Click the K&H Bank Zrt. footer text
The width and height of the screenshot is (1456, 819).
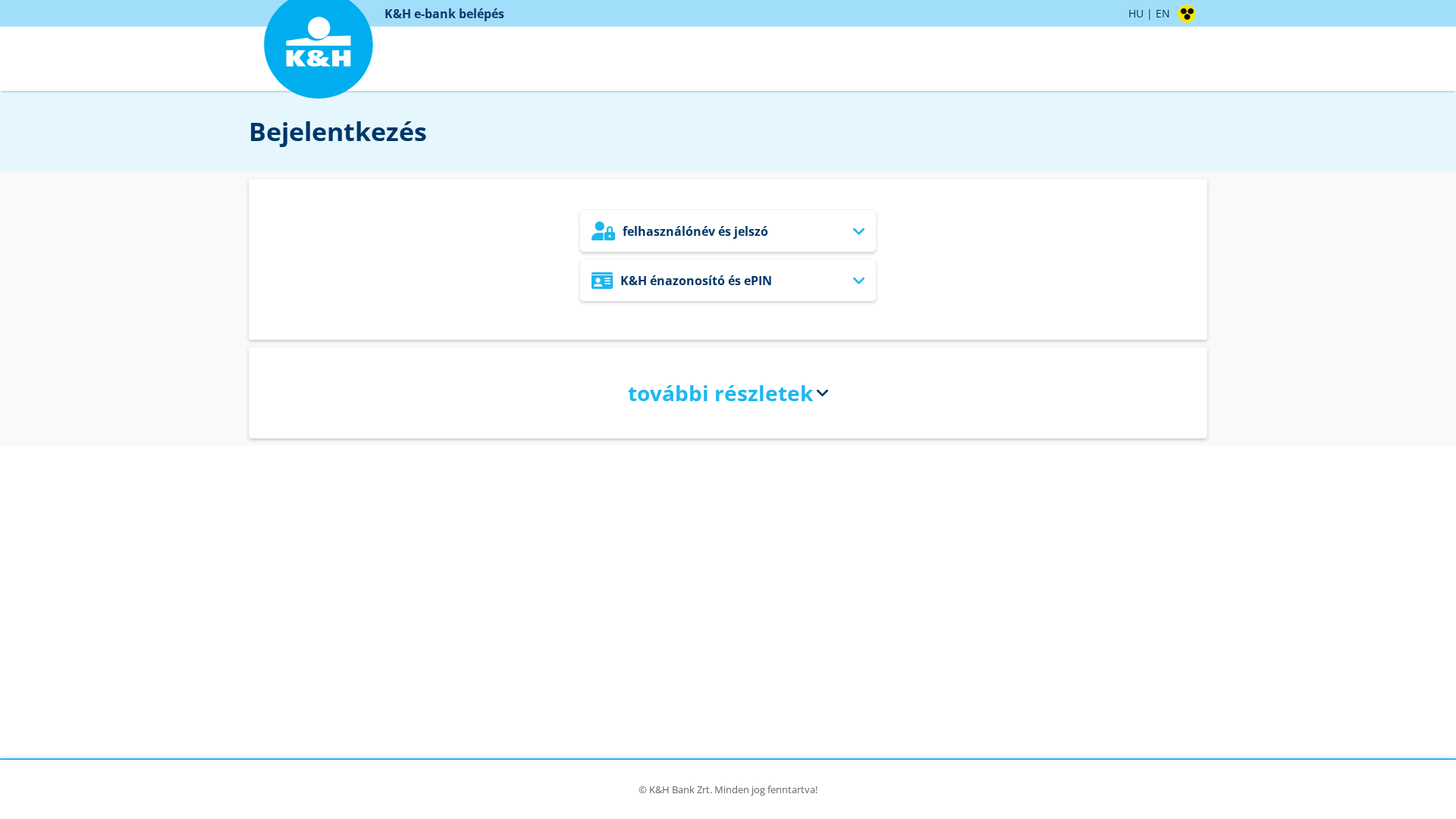point(727,789)
